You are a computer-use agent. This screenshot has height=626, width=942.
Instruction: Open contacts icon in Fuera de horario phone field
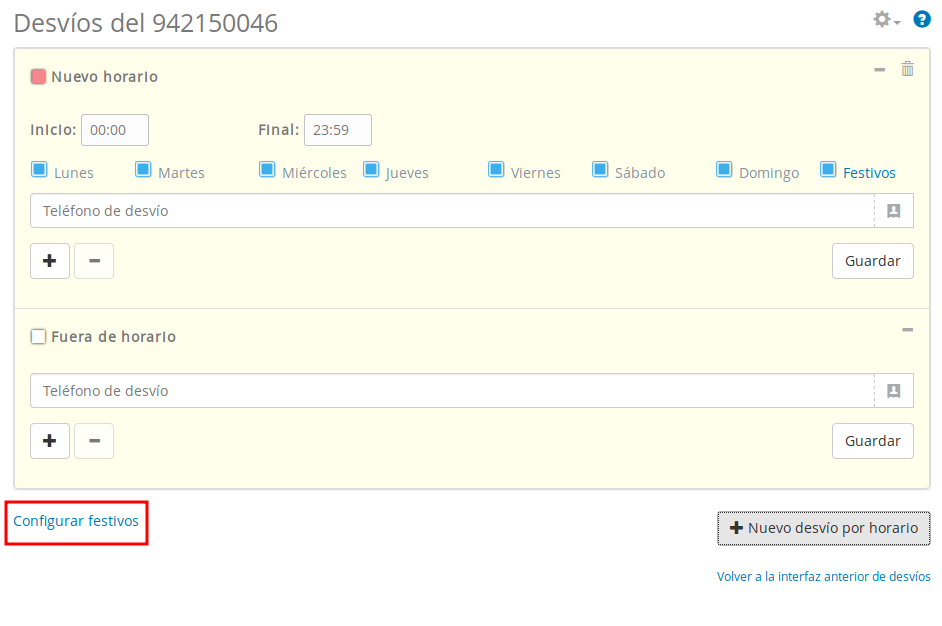(894, 391)
